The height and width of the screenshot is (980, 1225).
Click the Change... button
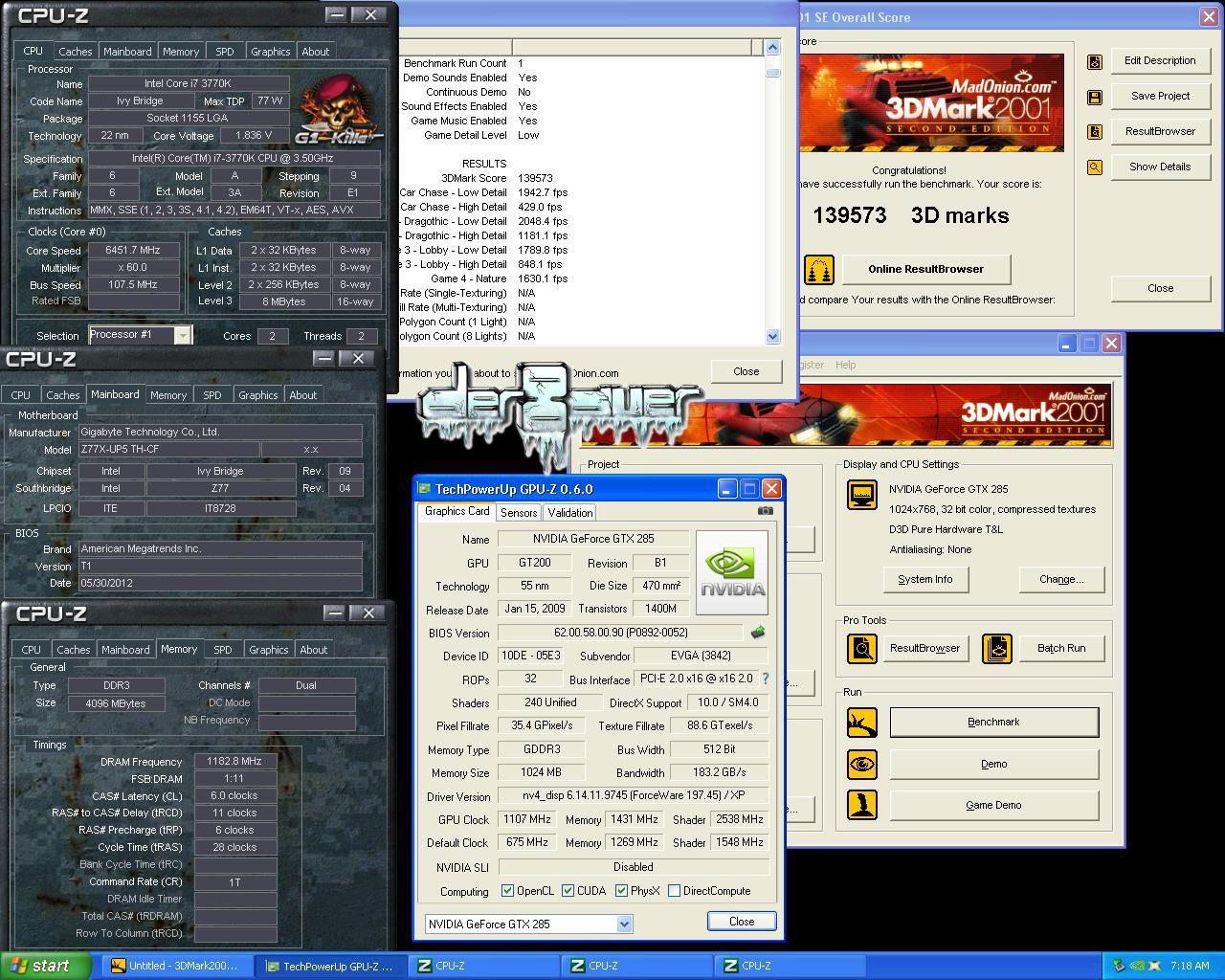tap(1061, 579)
